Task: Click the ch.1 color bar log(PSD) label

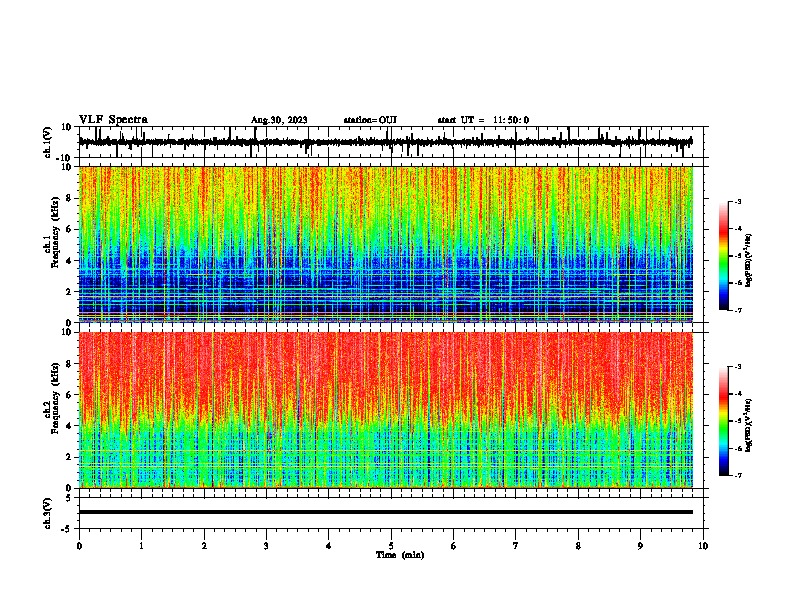Action: pos(748,260)
